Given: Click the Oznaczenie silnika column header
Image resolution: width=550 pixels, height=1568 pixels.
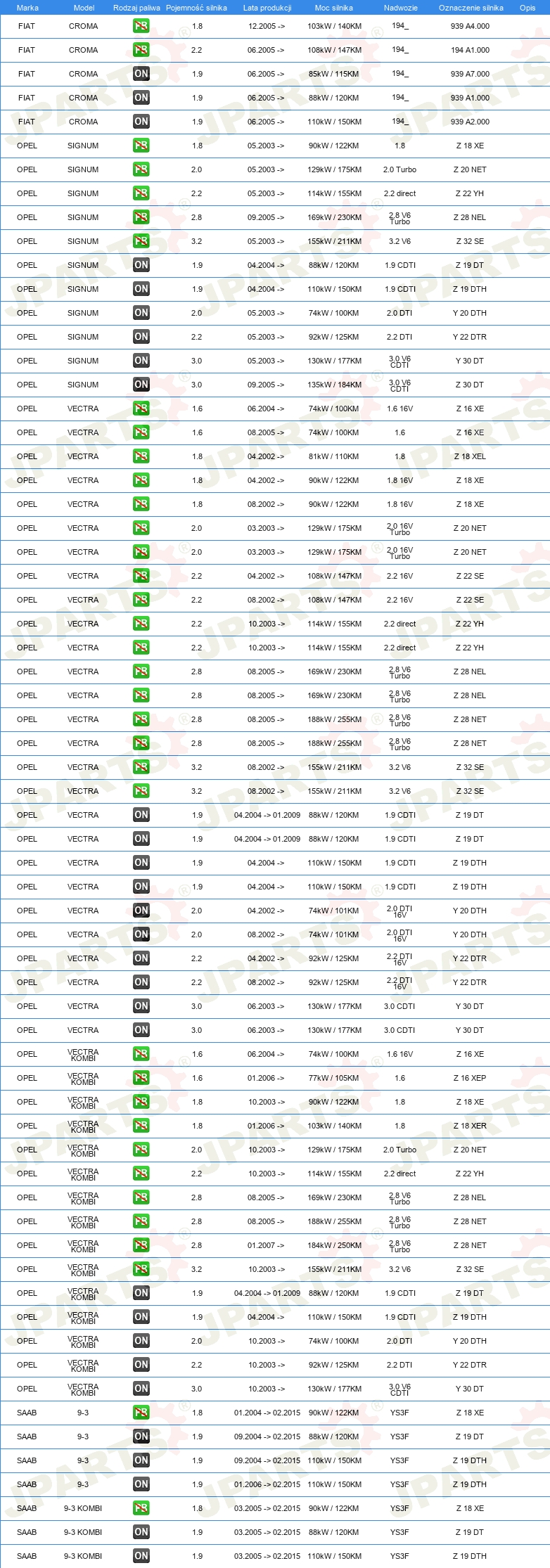Looking at the screenshot, I should pos(471,8).
